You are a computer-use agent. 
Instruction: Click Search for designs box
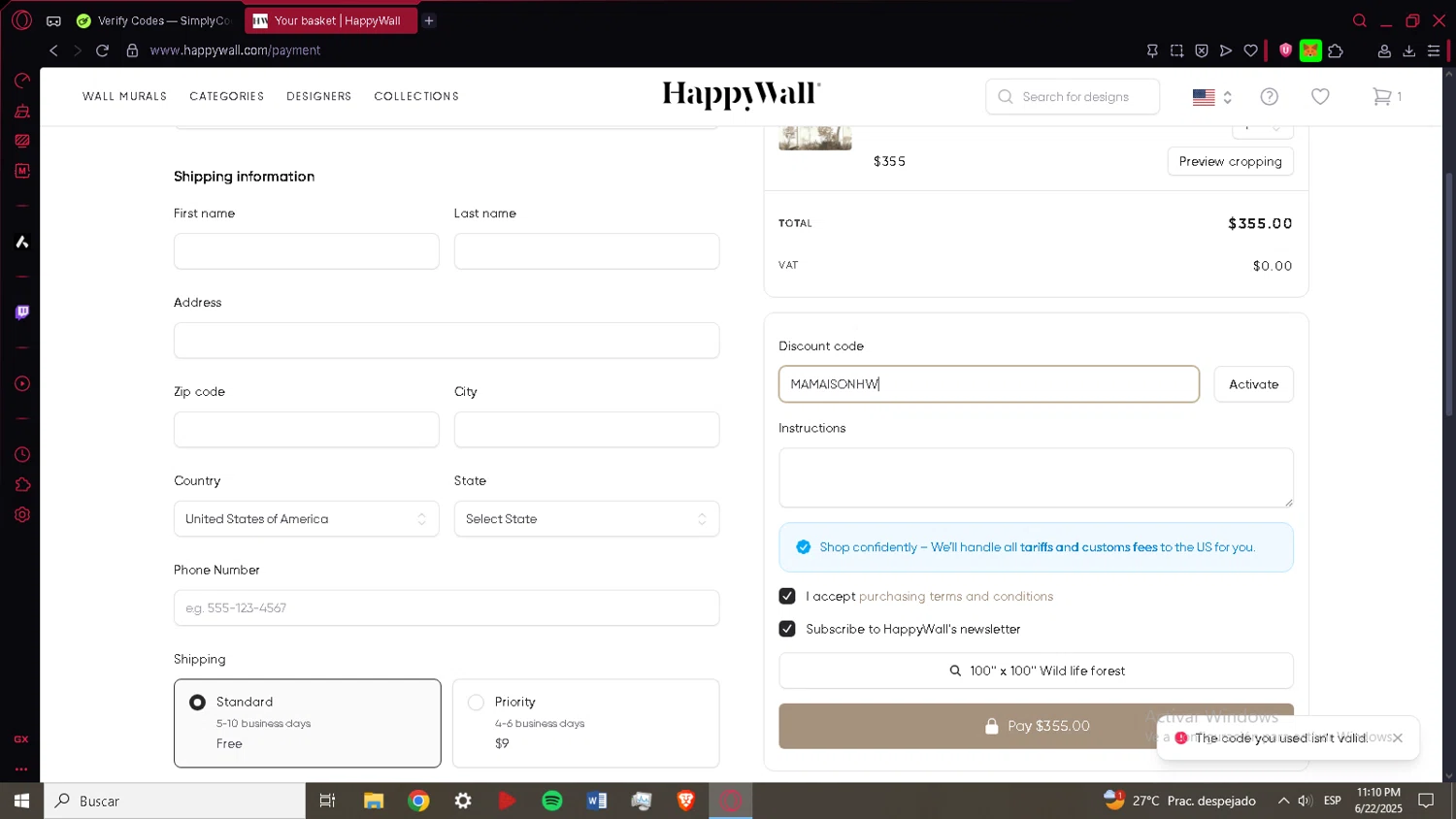(1073, 97)
